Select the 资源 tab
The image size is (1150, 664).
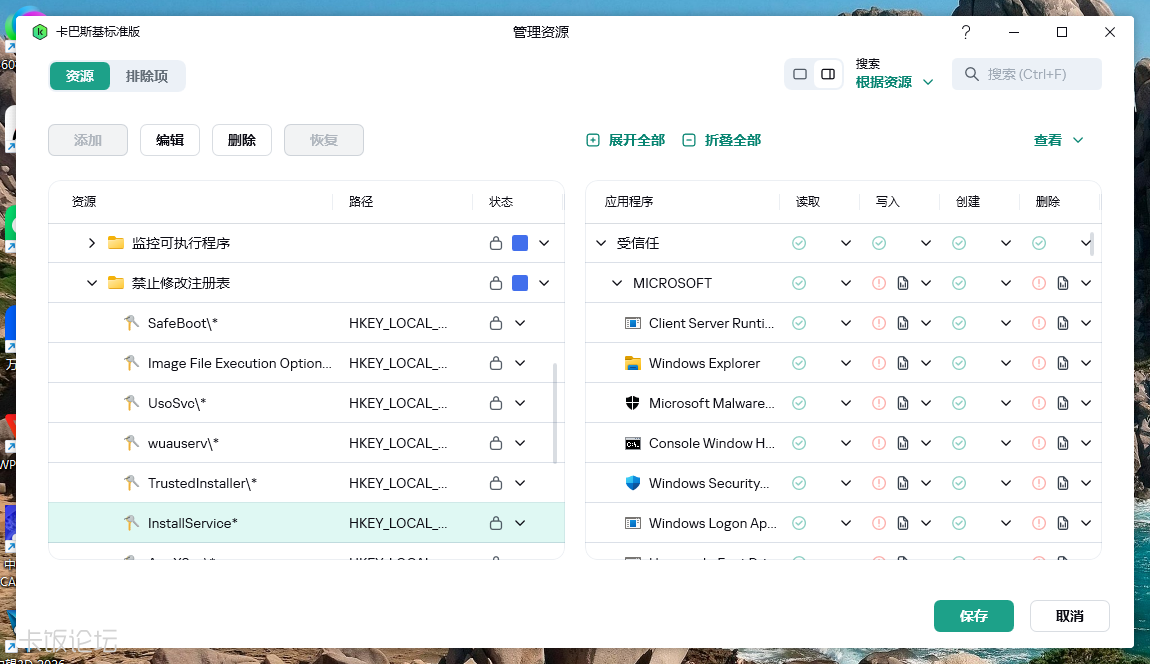(x=80, y=76)
